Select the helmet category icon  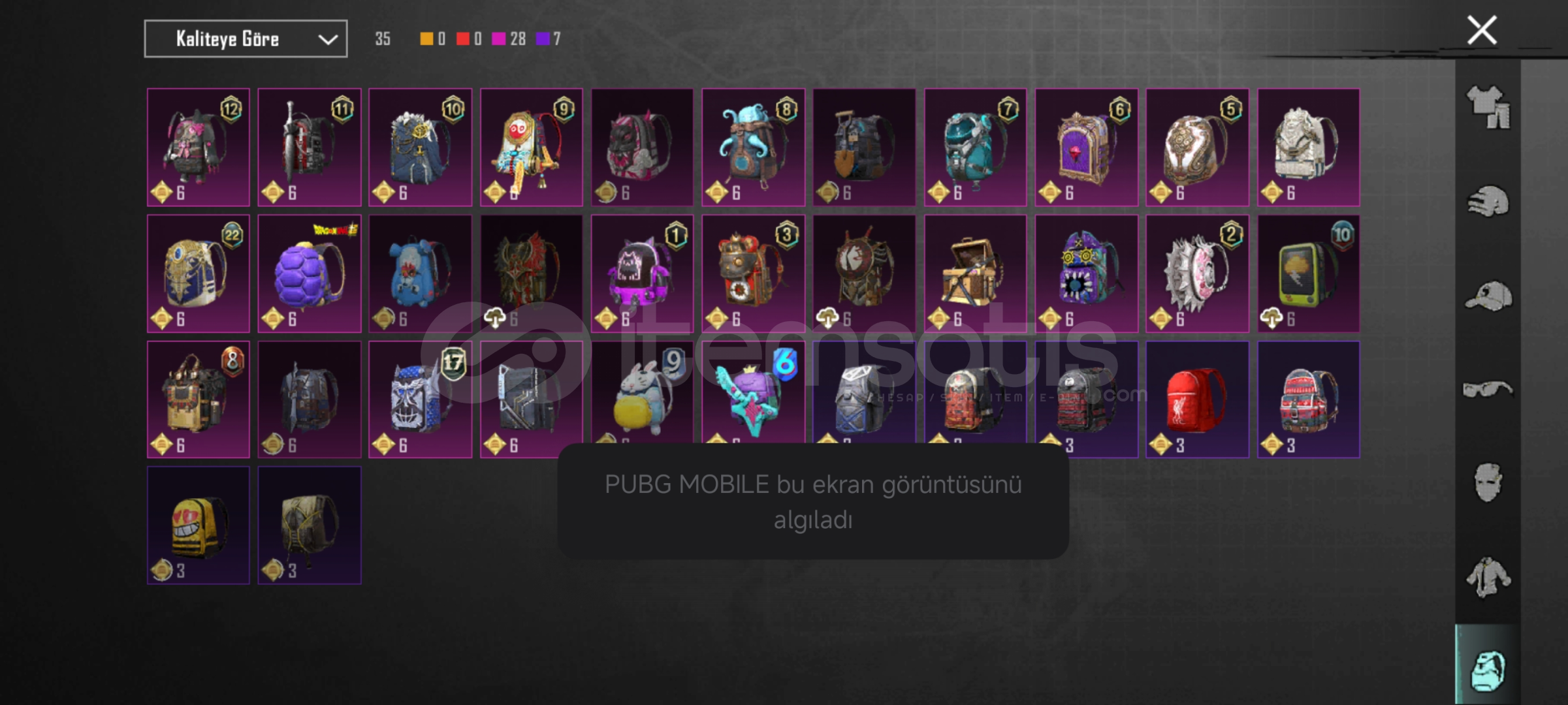(x=1488, y=202)
